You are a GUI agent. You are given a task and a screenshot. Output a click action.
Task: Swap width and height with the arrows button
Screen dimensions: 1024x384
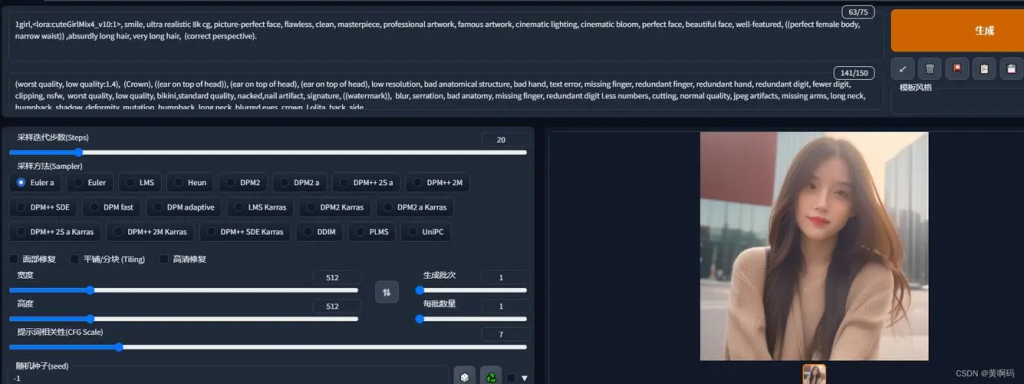387,291
